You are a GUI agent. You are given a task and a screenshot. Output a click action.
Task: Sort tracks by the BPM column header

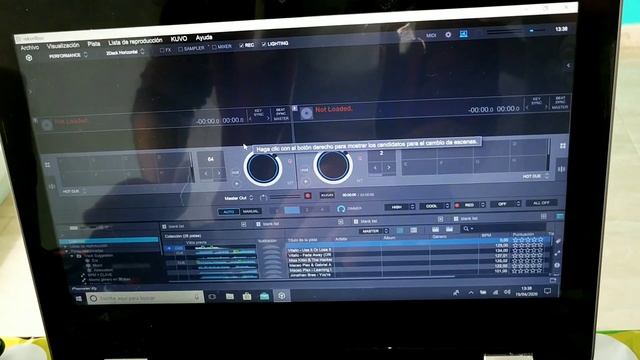[x=486, y=236]
